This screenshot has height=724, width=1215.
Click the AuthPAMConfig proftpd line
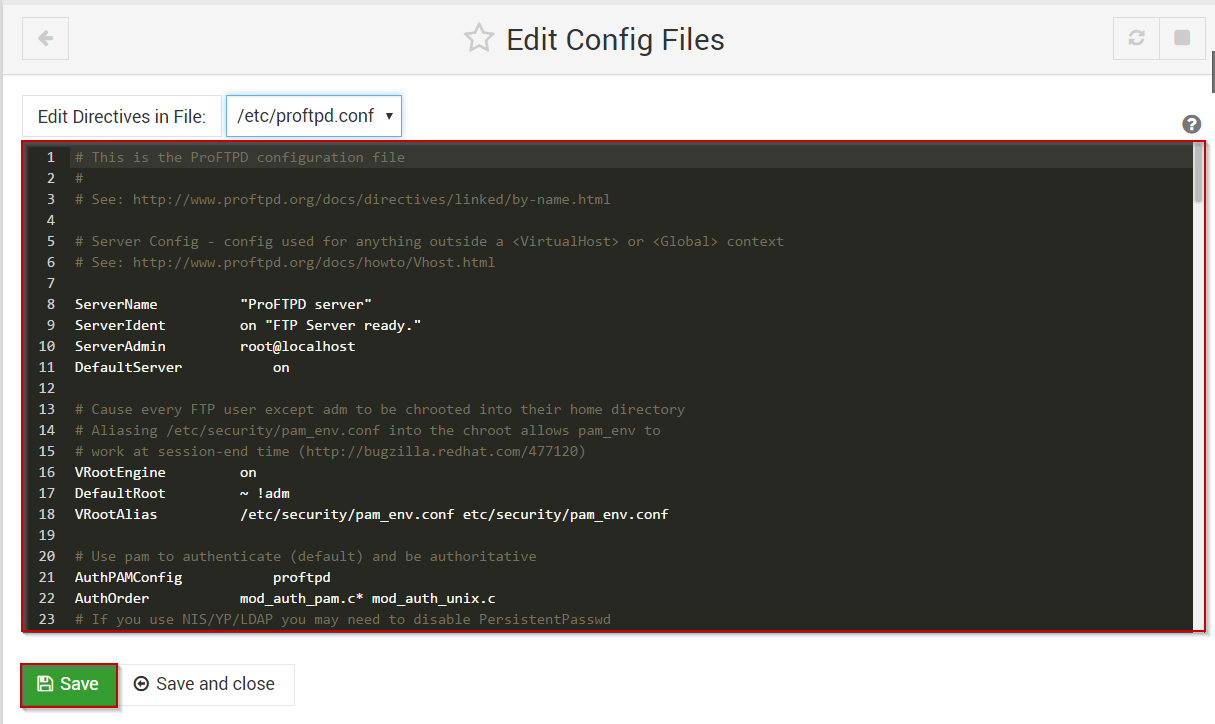click(x=203, y=577)
